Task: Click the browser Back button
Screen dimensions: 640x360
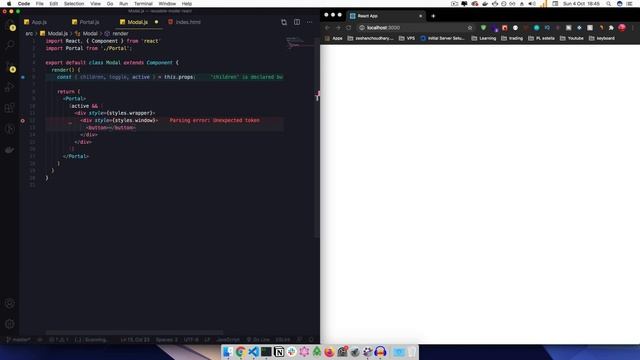Action: coord(327,28)
